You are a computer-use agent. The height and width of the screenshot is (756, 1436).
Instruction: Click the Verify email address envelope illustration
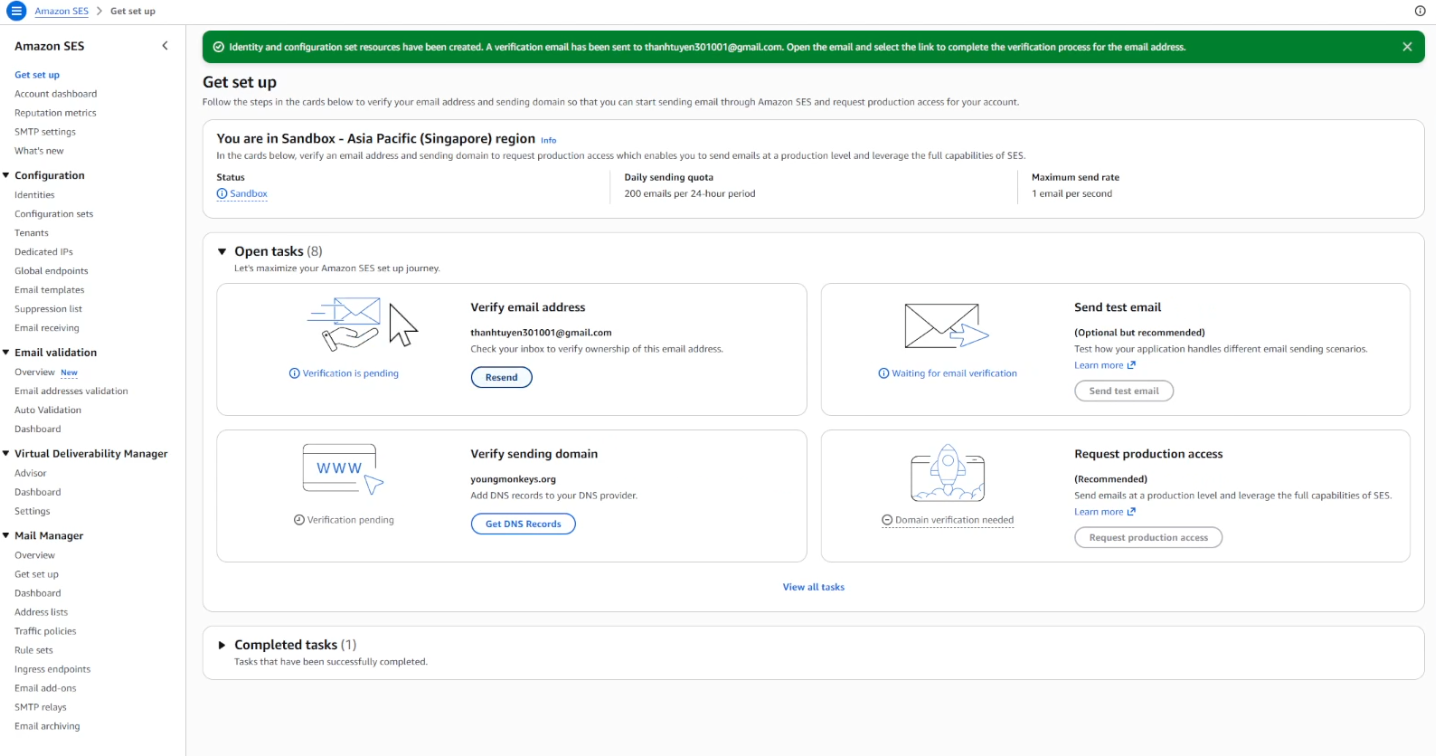(362, 322)
